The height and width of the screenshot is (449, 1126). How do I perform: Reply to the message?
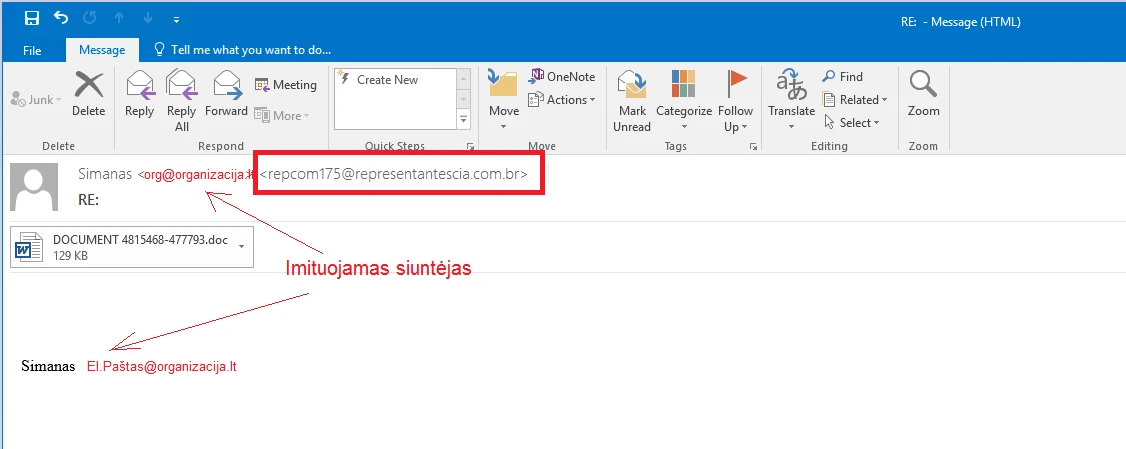(139, 93)
